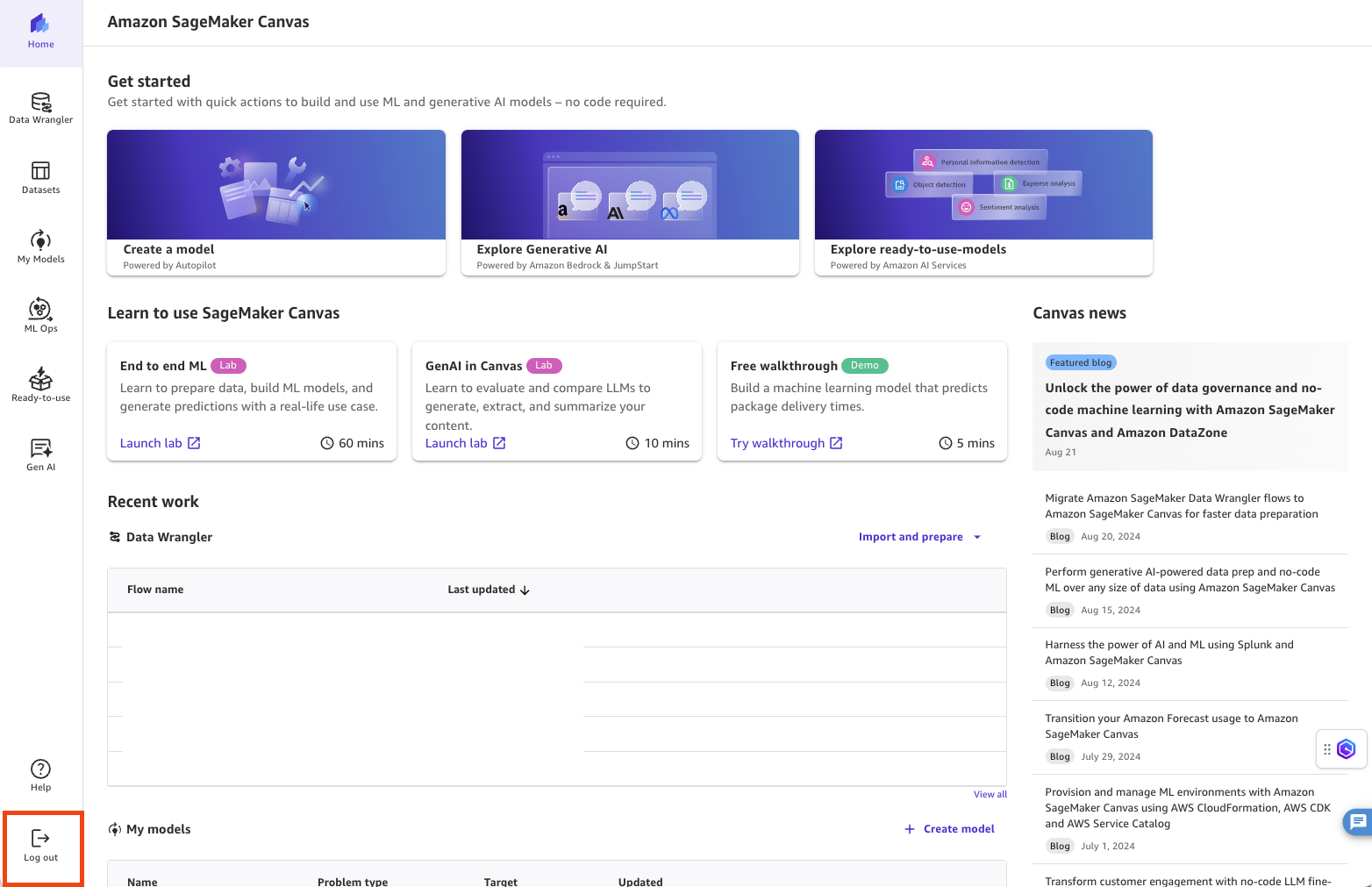Image resolution: width=1372 pixels, height=887 pixels.
Task: Open the blog about migrating Data Wrangler flows
Action: click(x=1182, y=506)
